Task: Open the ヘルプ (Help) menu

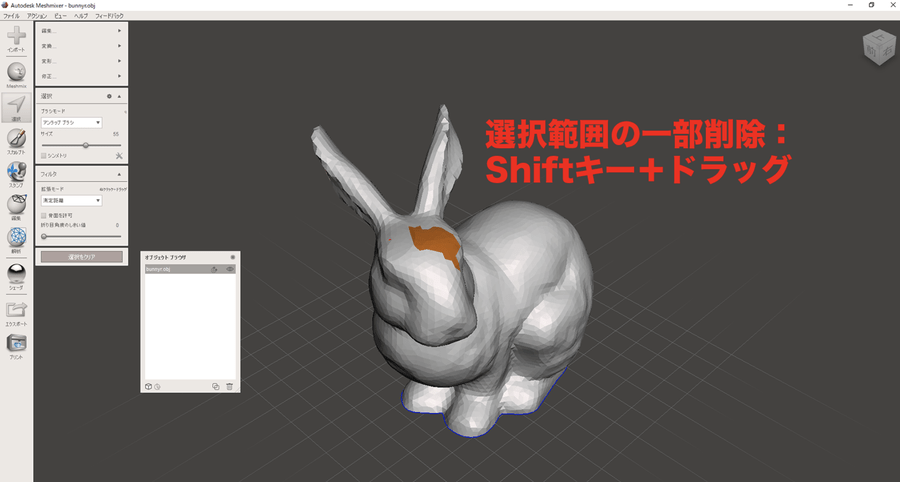Action: coord(81,16)
